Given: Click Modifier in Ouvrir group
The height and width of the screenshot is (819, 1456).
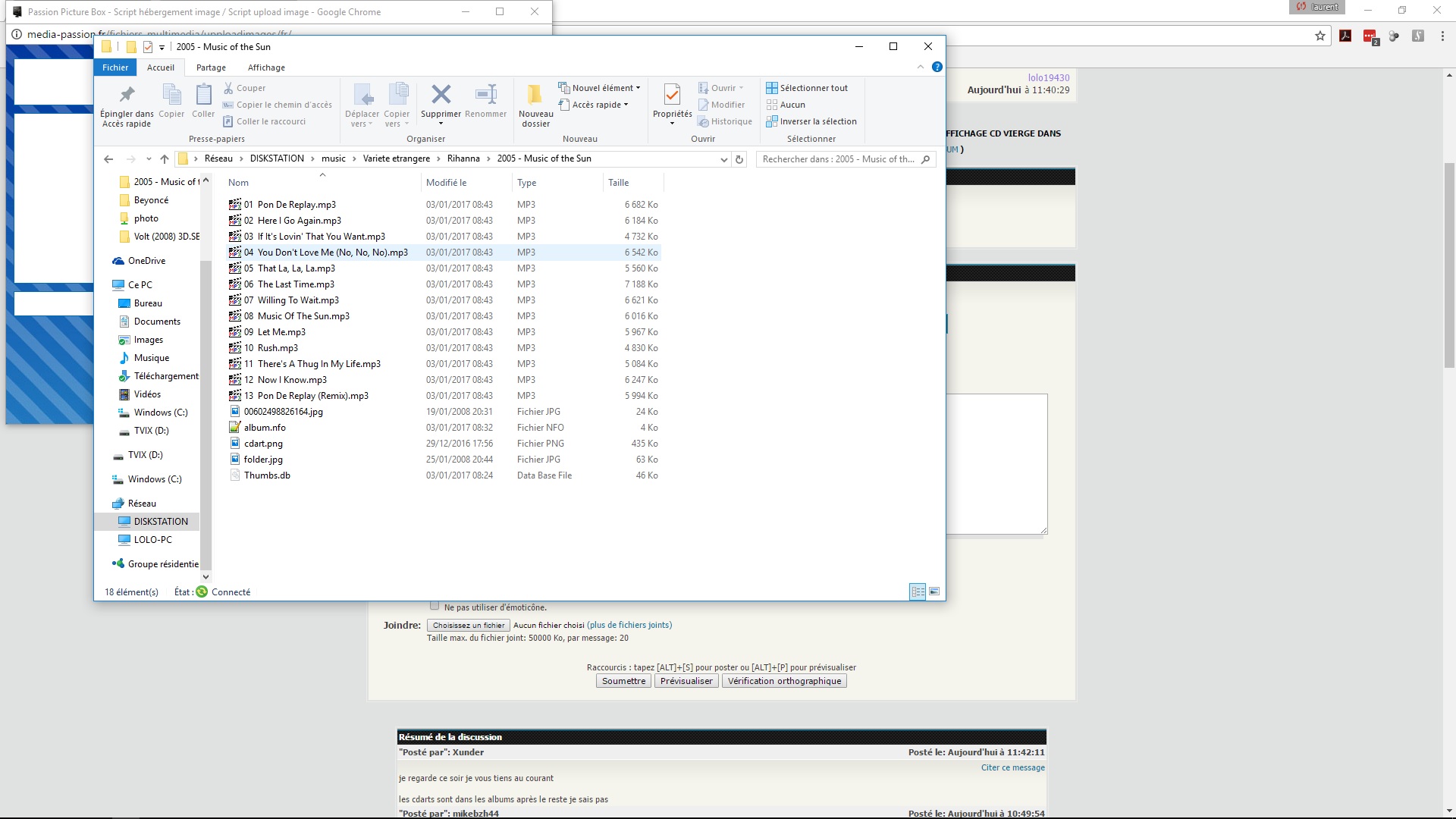Looking at the screenshot, I should (721, 105).
